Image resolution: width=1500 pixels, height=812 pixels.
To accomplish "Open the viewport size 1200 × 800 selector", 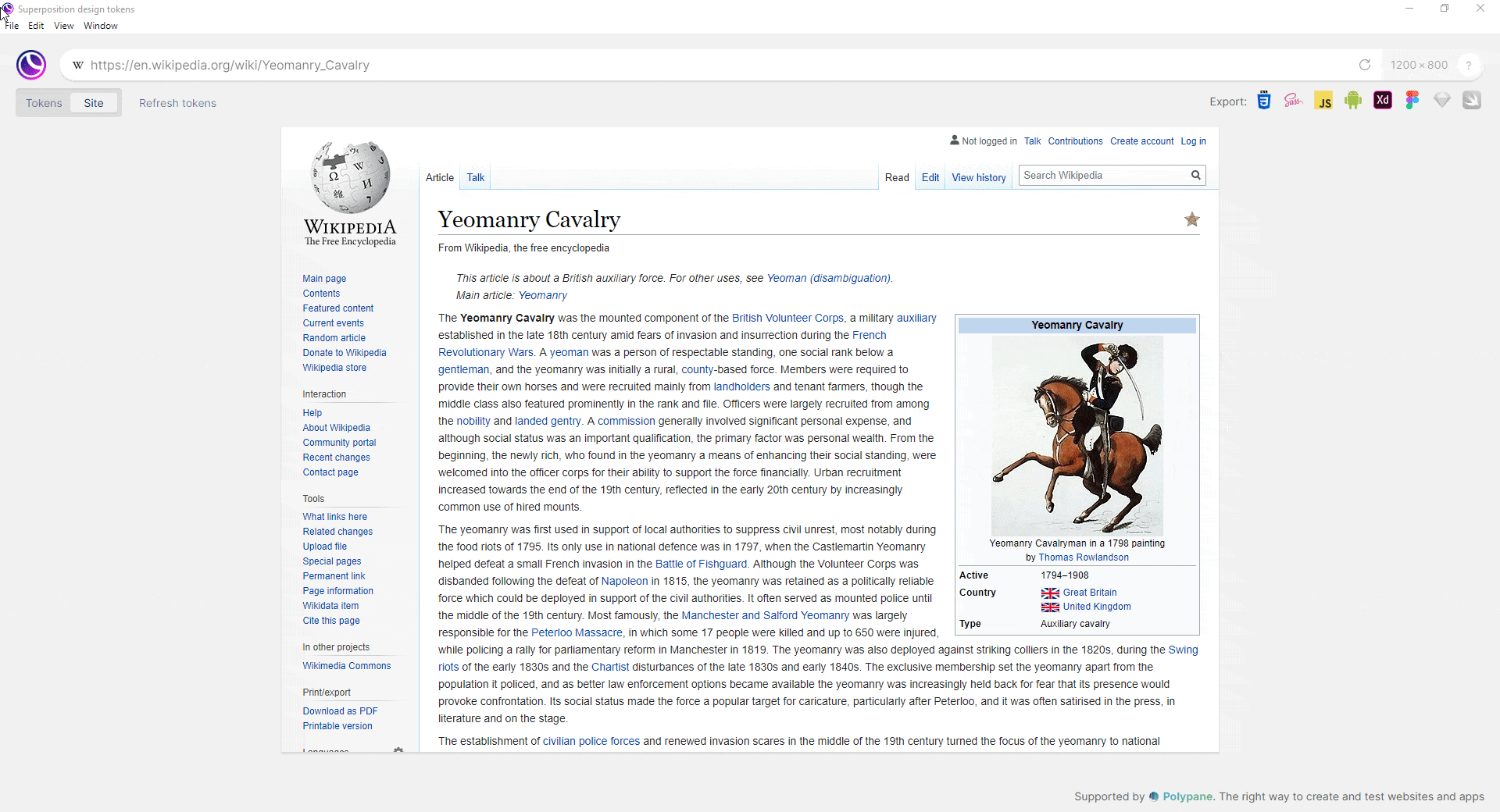I will [1419, 65].
